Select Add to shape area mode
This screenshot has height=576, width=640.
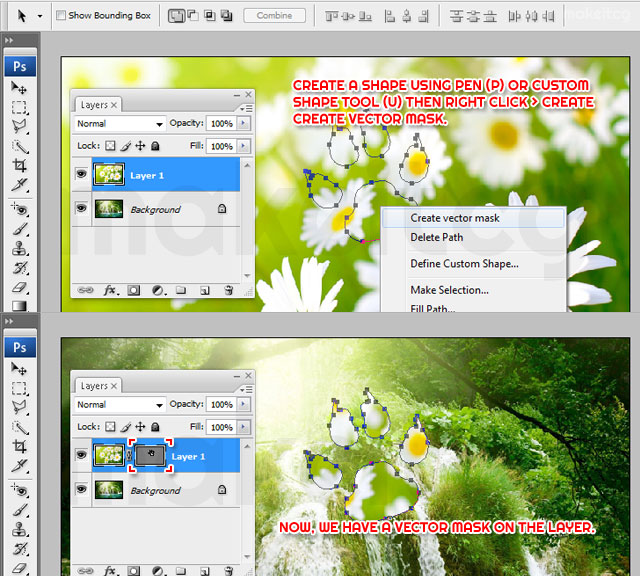click(x=176, y=16)
